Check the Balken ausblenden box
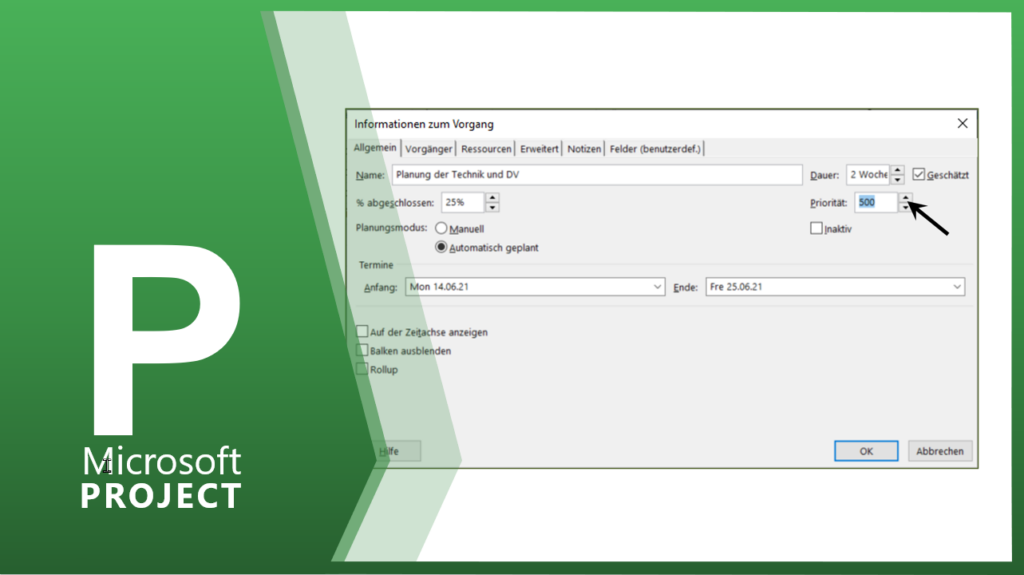This screenshot has width=1024, height=575. coord(362,351)
